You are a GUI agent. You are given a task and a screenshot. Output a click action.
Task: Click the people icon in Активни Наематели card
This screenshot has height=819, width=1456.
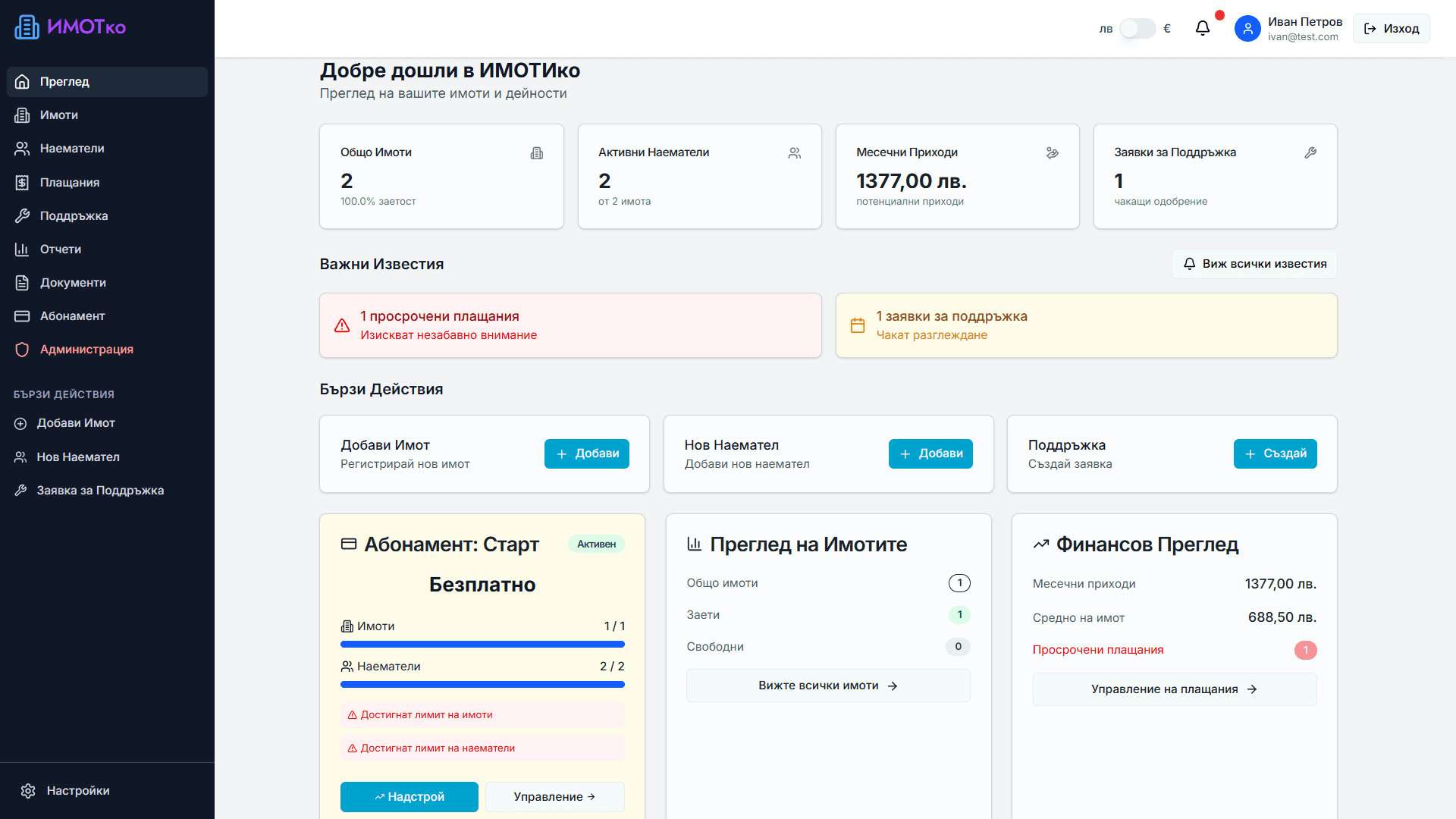pos(795,153)
